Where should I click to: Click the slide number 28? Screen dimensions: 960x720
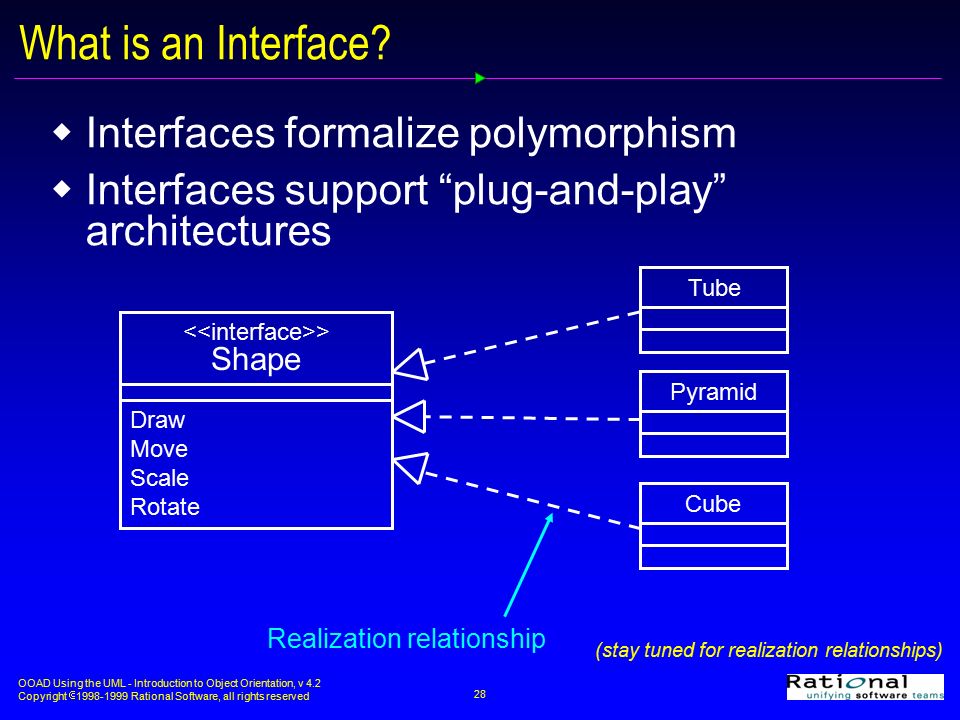tap(479, 694)
